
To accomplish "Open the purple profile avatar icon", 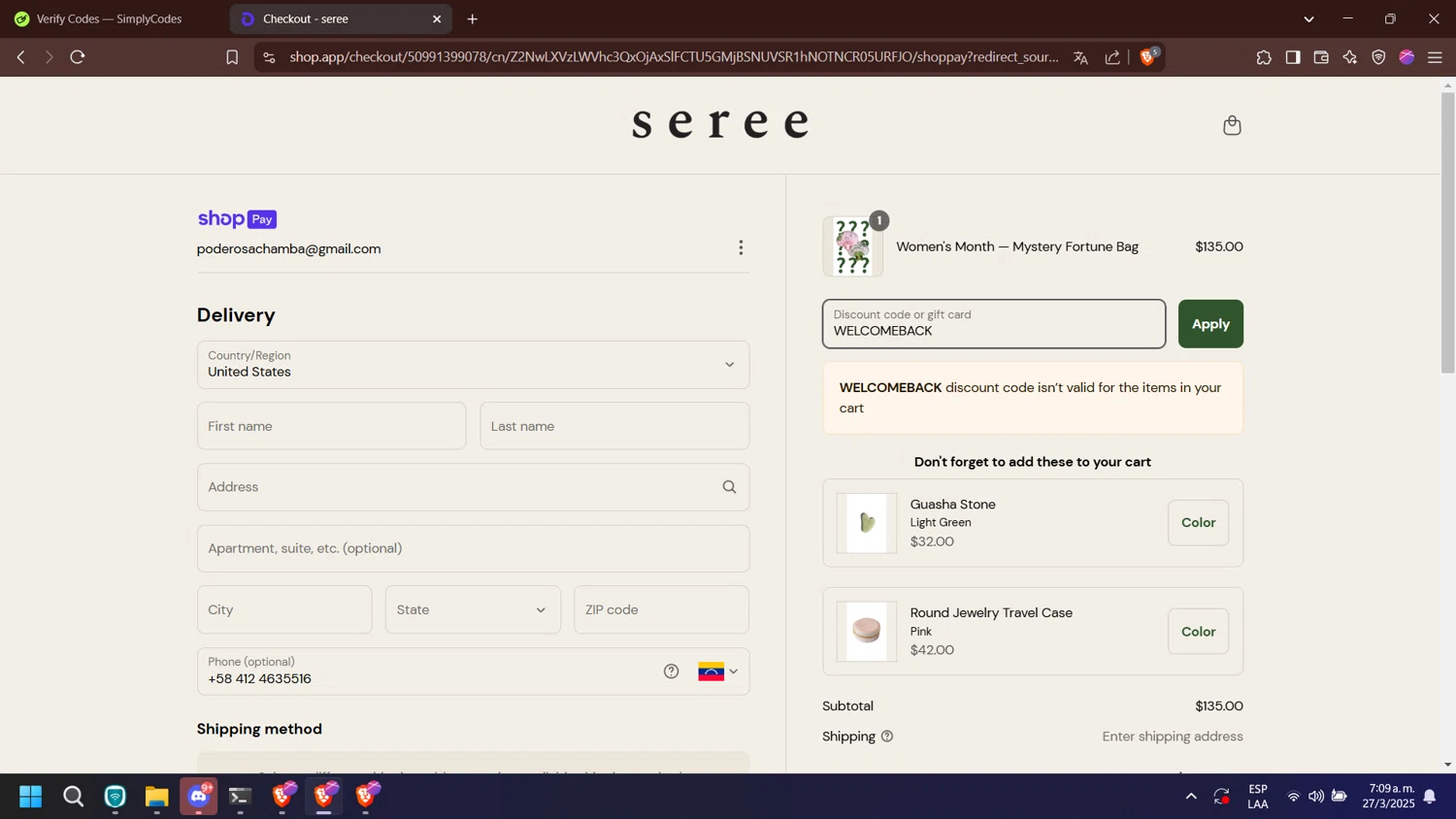I will [1406, 57].
